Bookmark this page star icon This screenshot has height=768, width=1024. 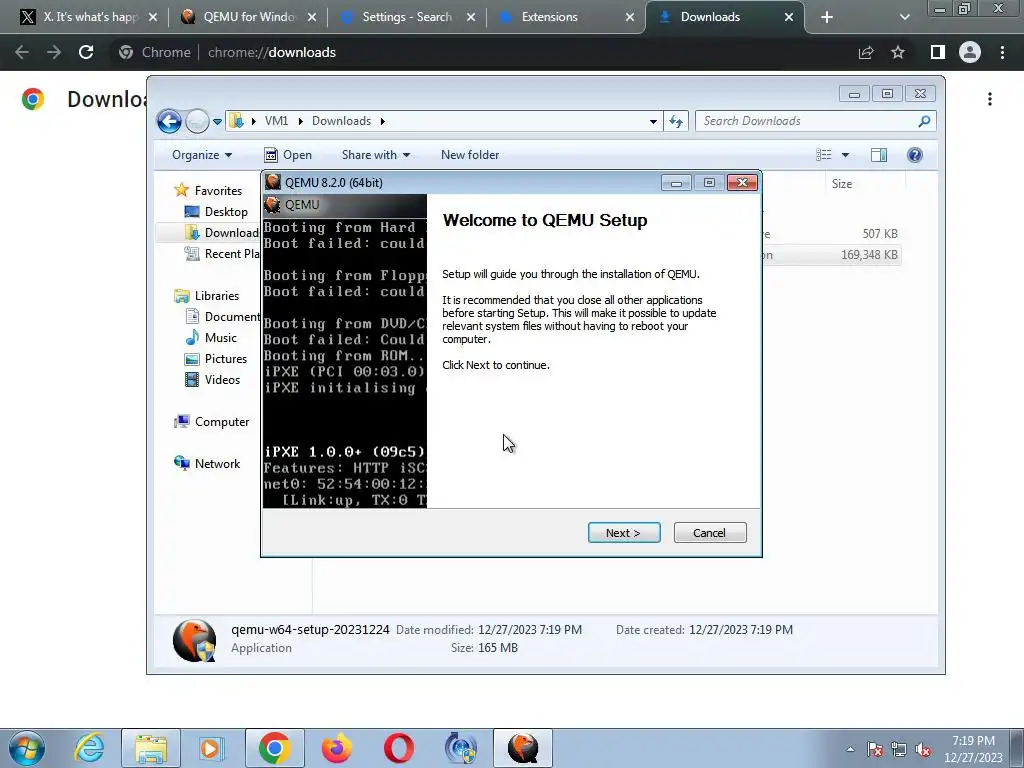click(x=898, y=52)
